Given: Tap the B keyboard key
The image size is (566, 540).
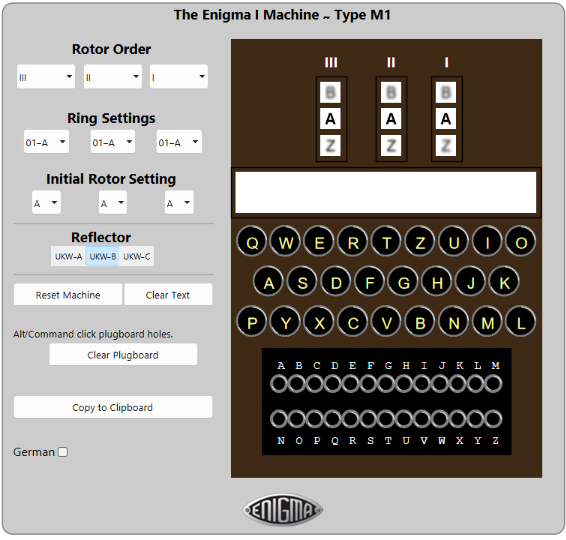Looking at the screenshot, I should 420,322.
